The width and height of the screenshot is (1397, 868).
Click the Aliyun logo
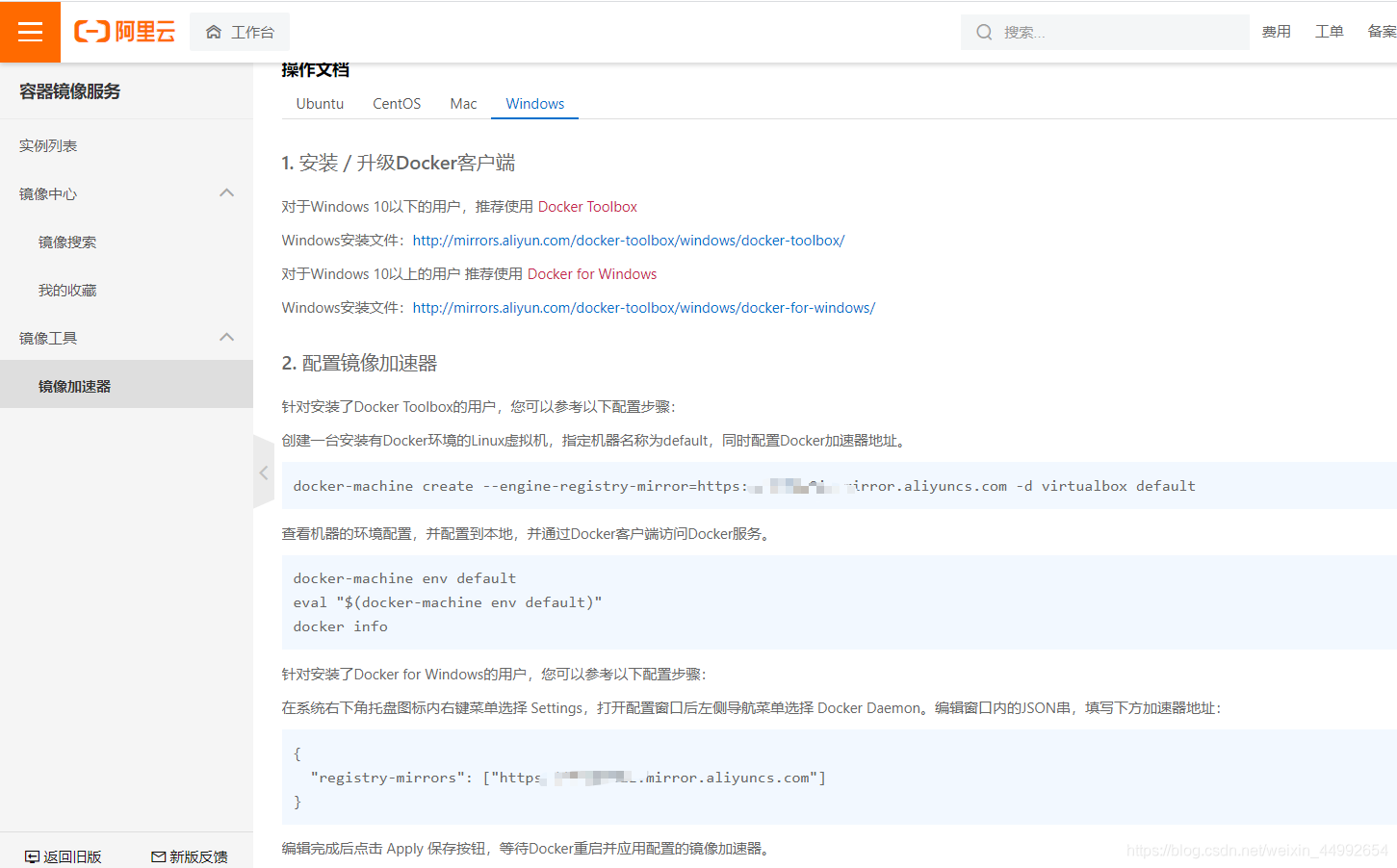(x=125, y=32)
